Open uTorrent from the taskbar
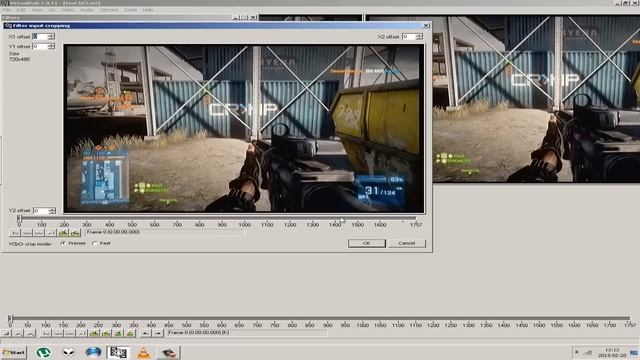 tap(43, 352)
